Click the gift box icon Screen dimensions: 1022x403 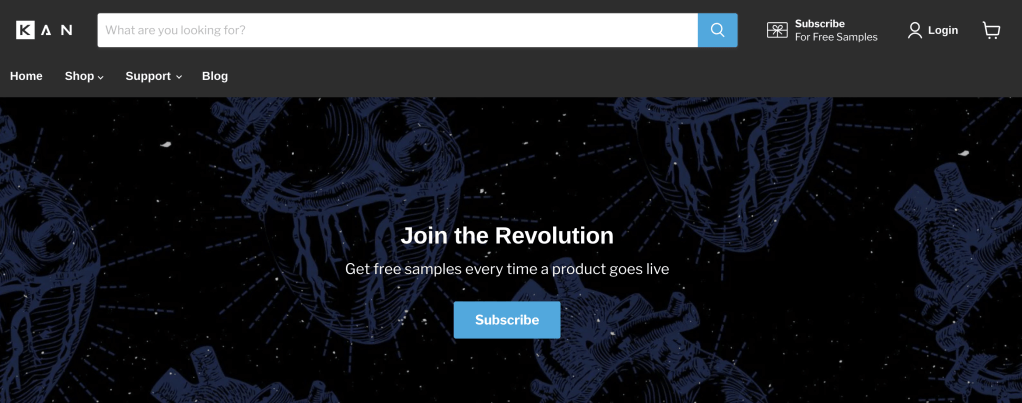tap(777, 30)
